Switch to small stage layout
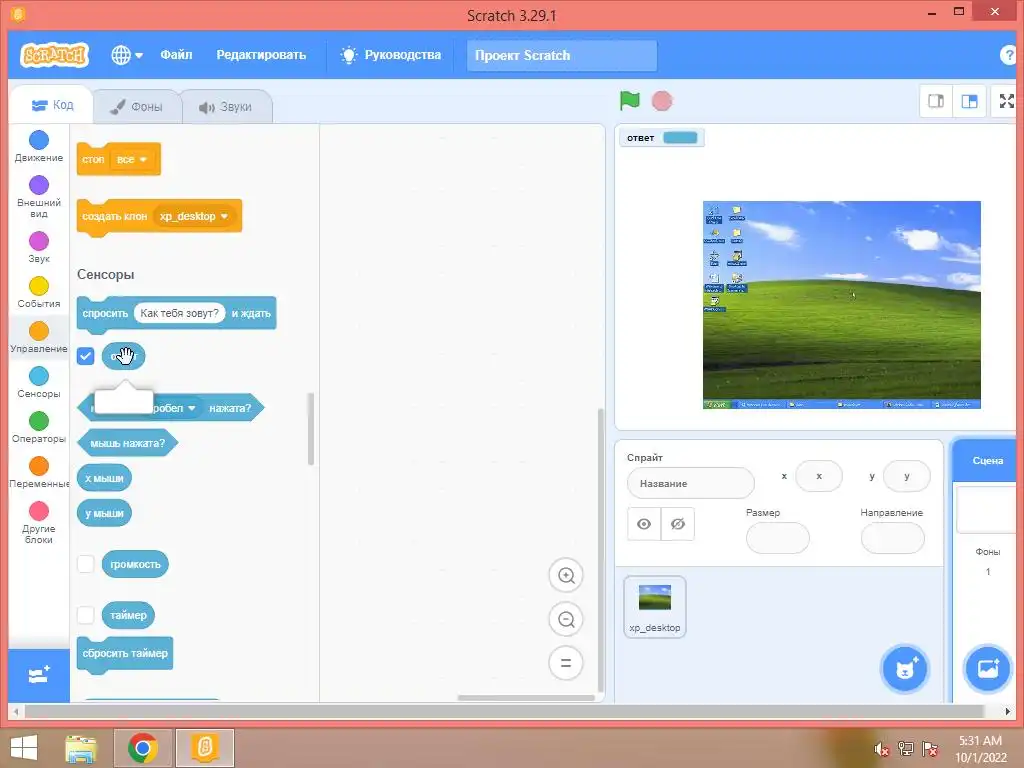The width and height of the screenshot is (1024, 768). point(936,101)
